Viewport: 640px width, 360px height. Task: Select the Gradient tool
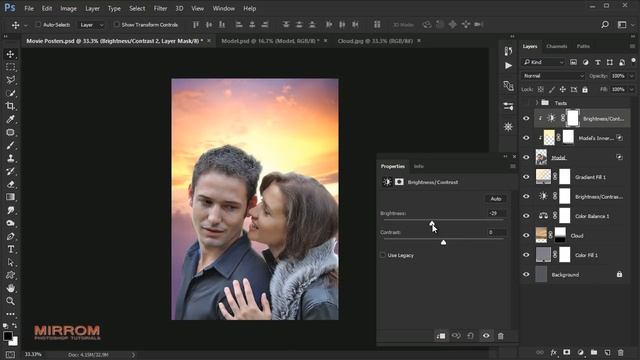tap(11, 197)
